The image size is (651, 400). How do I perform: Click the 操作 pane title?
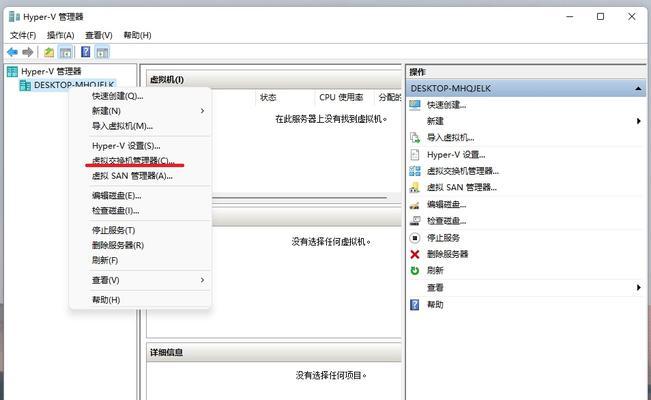[417, 72]
